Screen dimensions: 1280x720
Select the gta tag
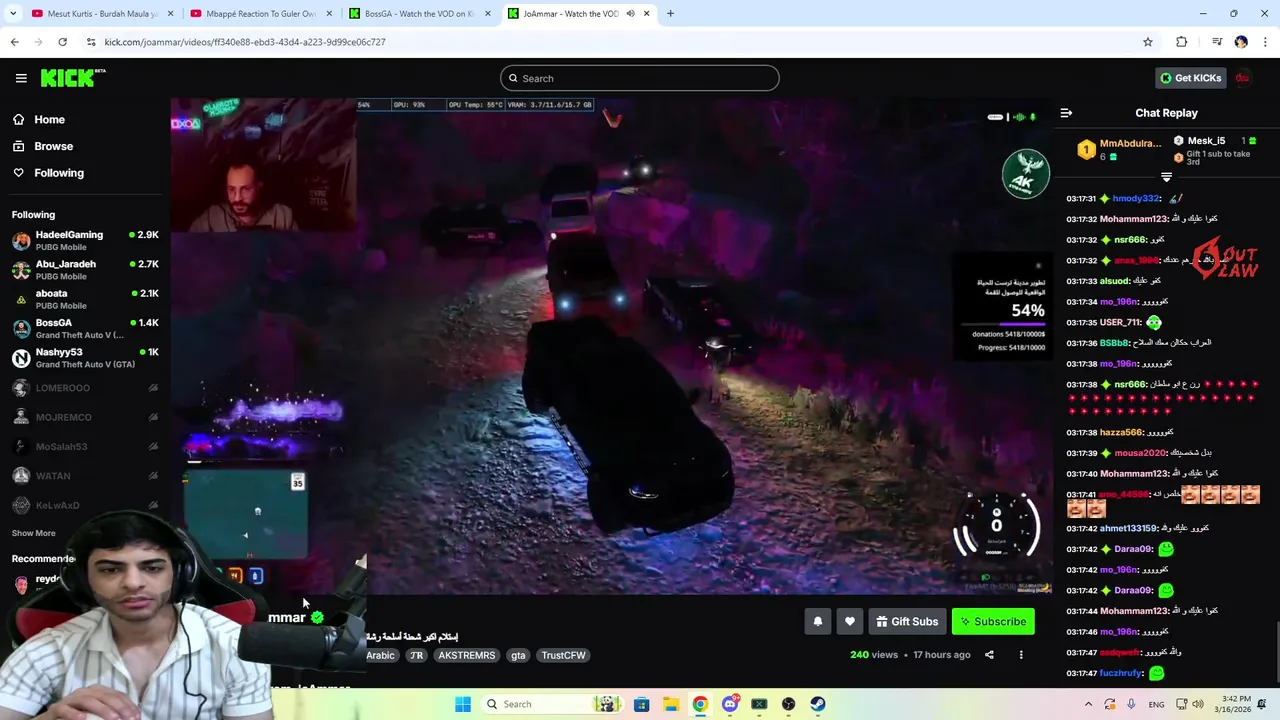pyautogui.click(x=518, y=655)
